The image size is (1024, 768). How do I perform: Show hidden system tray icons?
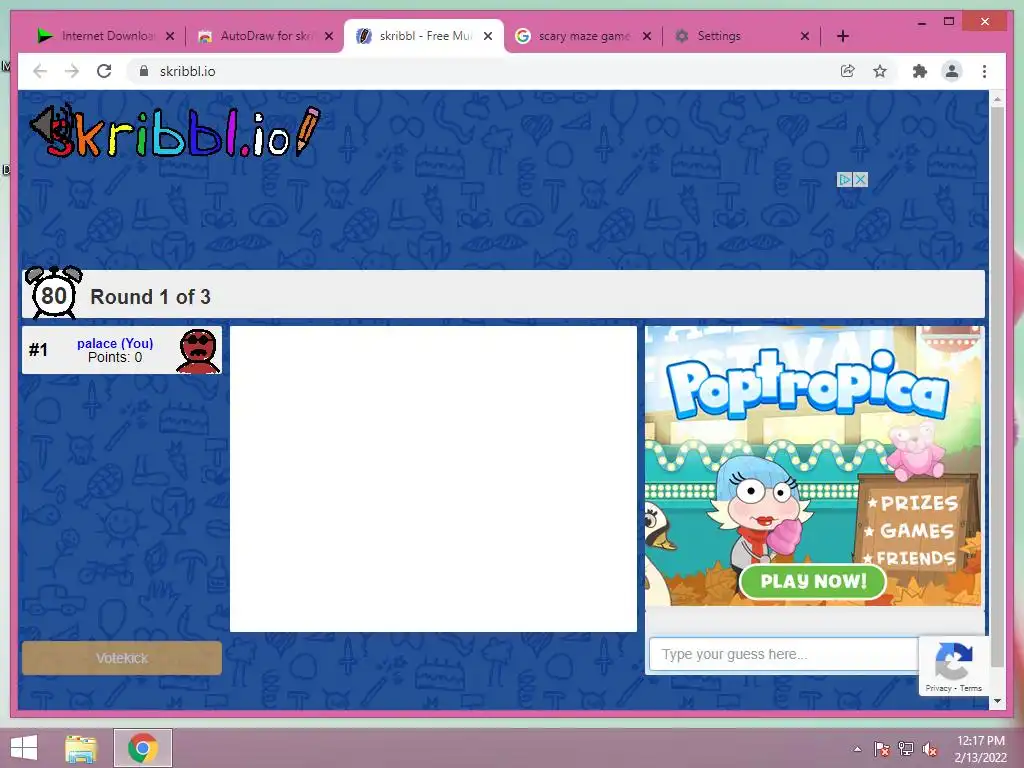pos(857,749)
